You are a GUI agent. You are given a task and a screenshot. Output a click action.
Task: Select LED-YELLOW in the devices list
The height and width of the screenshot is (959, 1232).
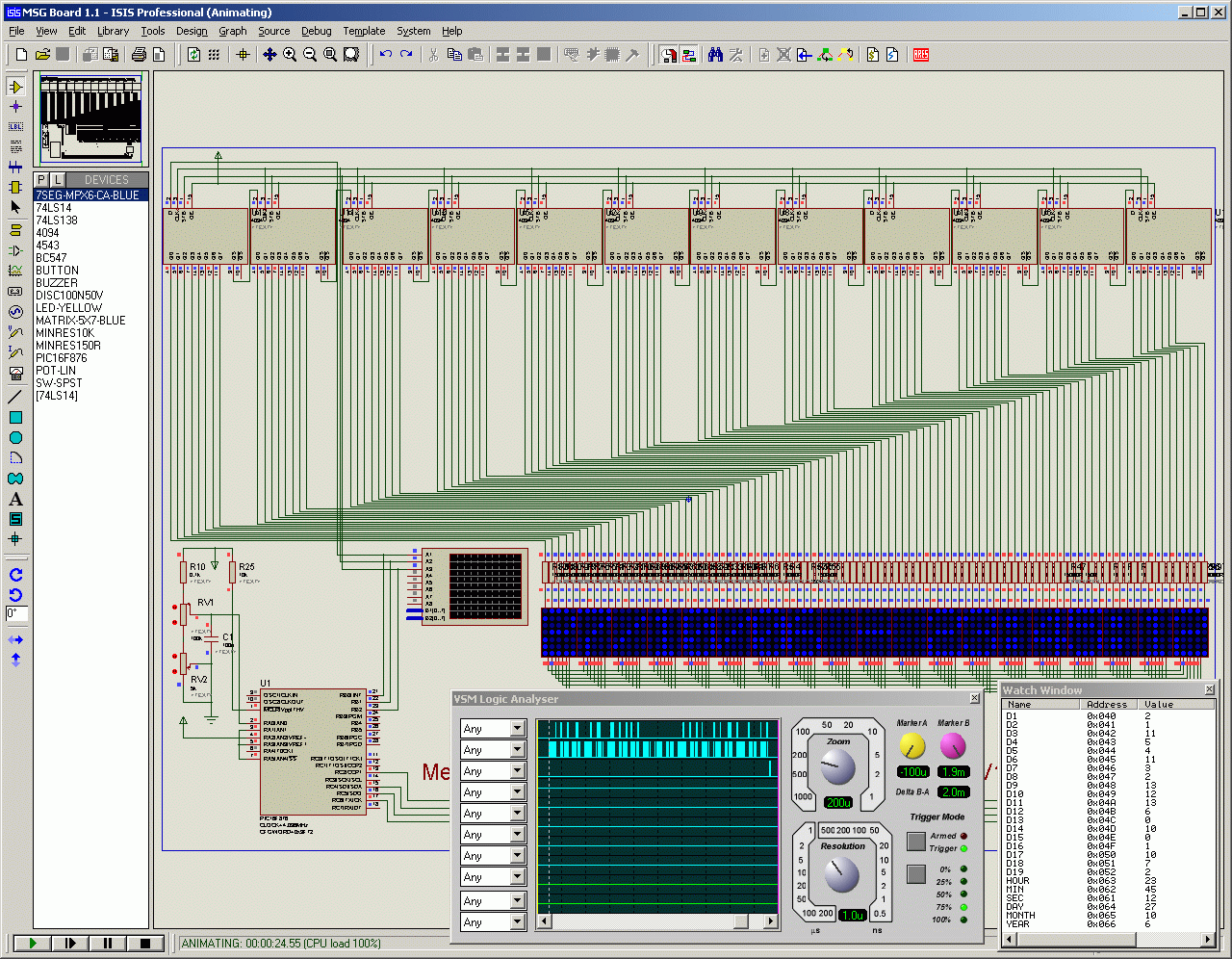point(68,308)
